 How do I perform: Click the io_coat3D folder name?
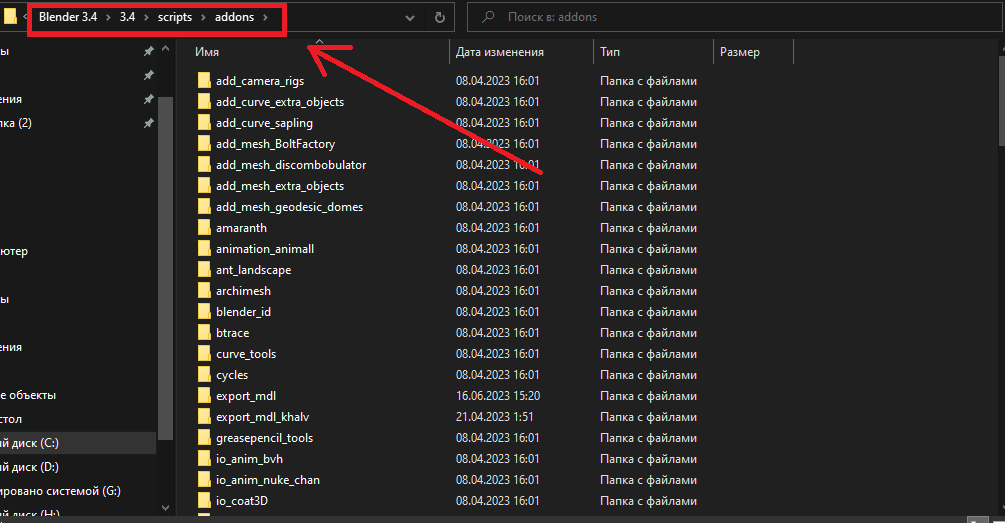(242, 501)
